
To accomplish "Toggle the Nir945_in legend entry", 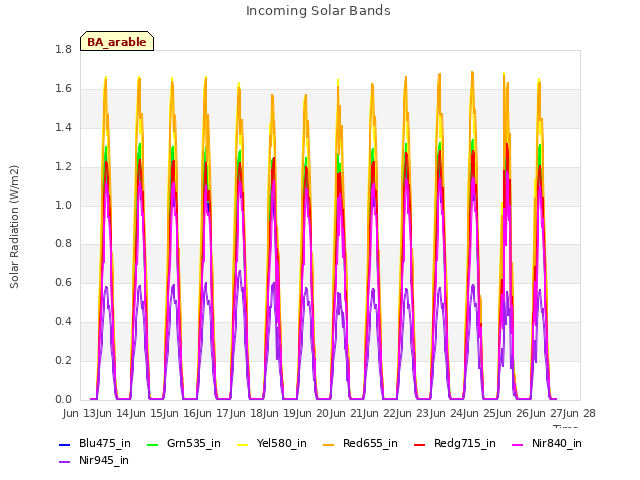I will [94, 460].
